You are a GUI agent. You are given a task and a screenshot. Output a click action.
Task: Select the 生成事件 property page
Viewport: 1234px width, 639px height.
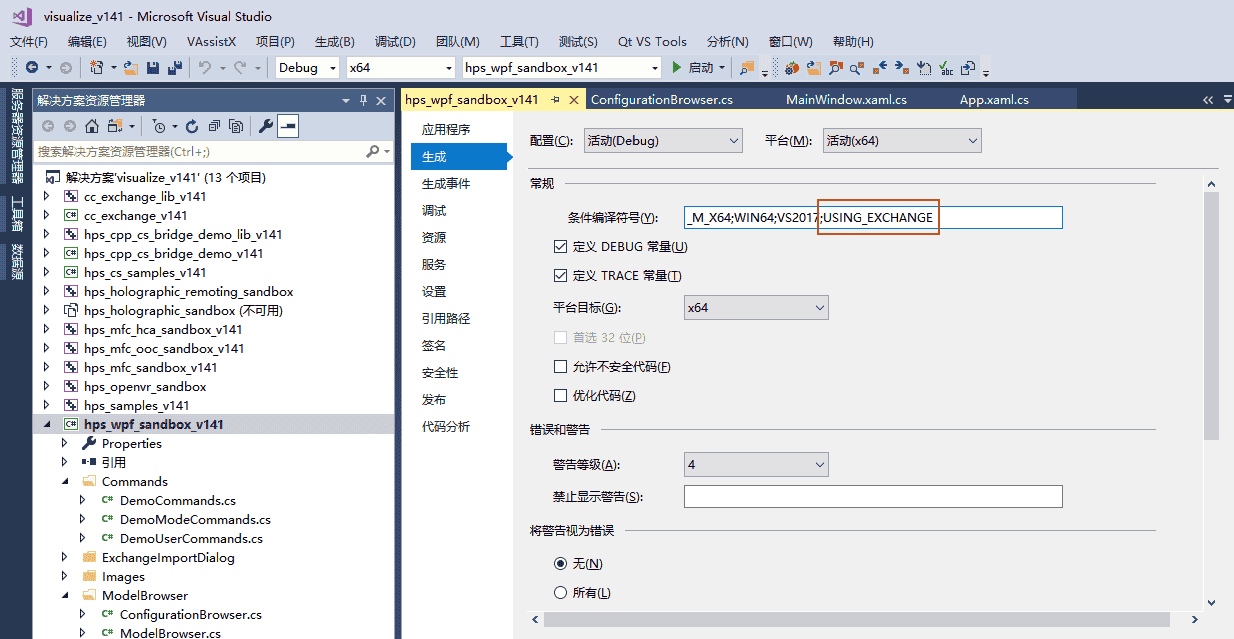click(446, 183)
